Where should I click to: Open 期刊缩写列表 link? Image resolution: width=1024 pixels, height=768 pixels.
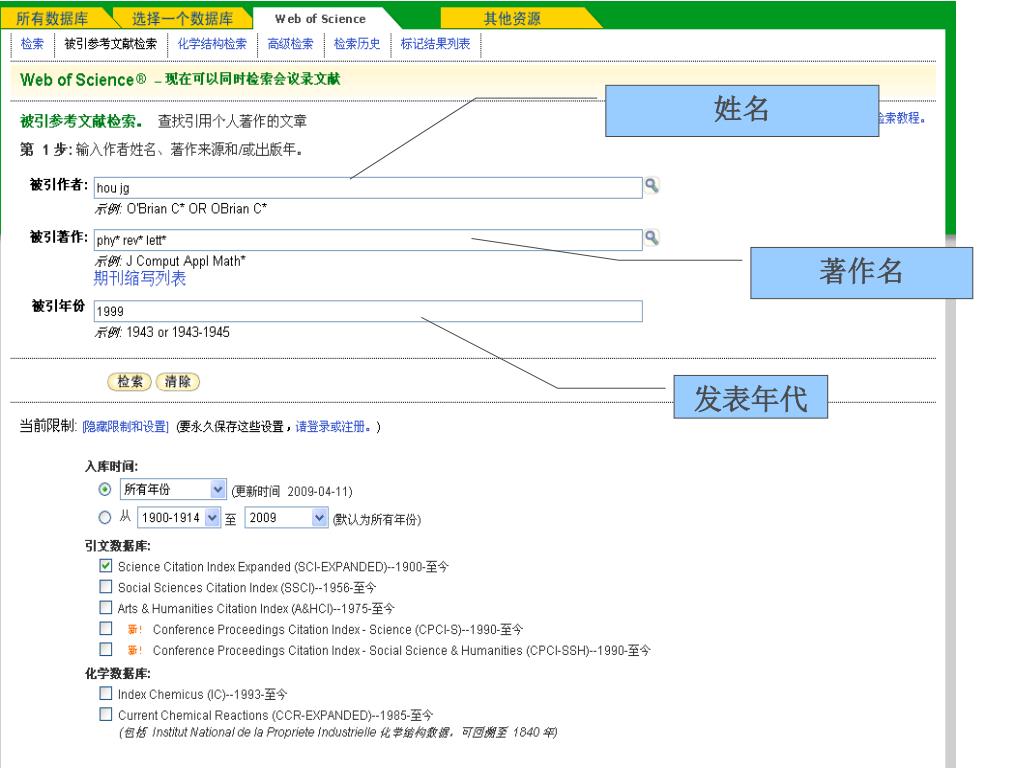click(x=140, y=278)
